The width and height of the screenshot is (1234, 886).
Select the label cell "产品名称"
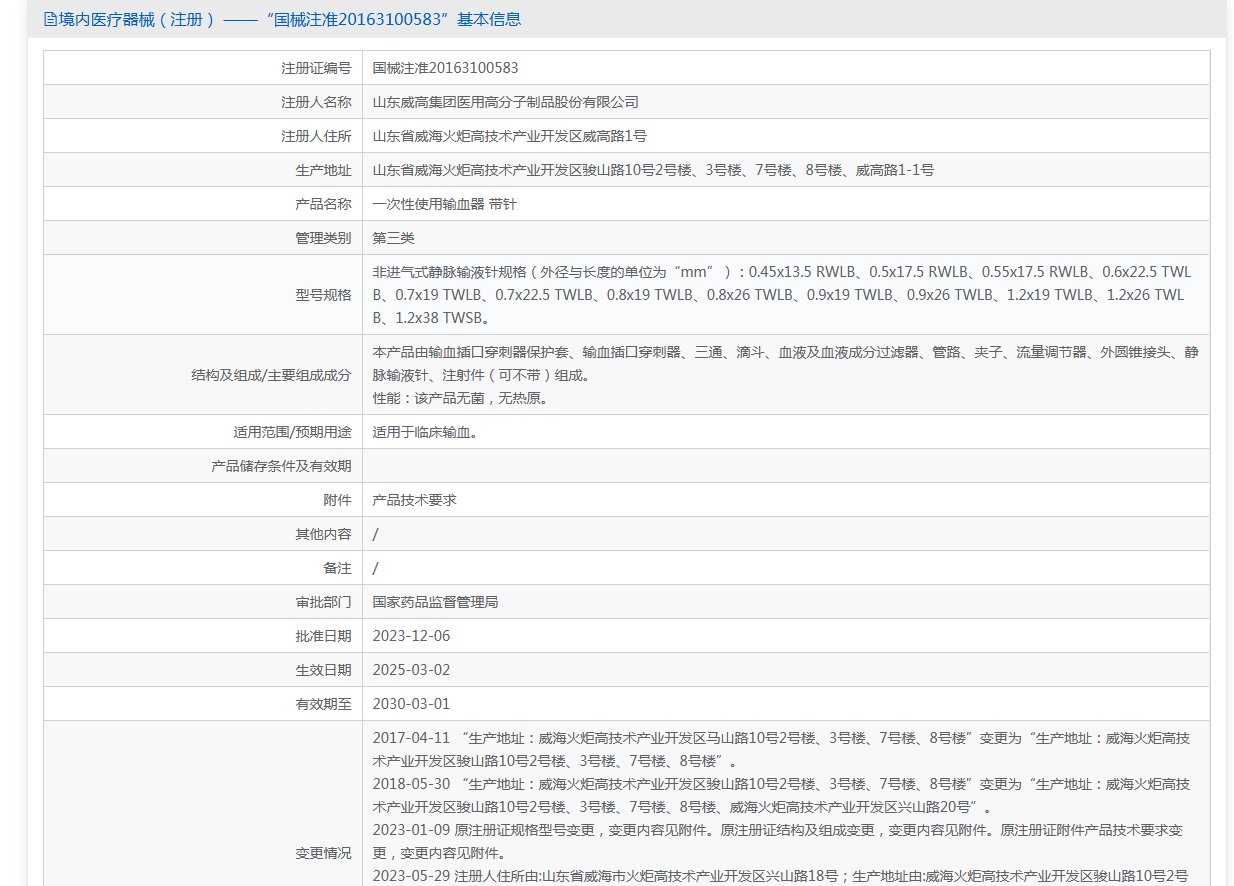(203, 204)
